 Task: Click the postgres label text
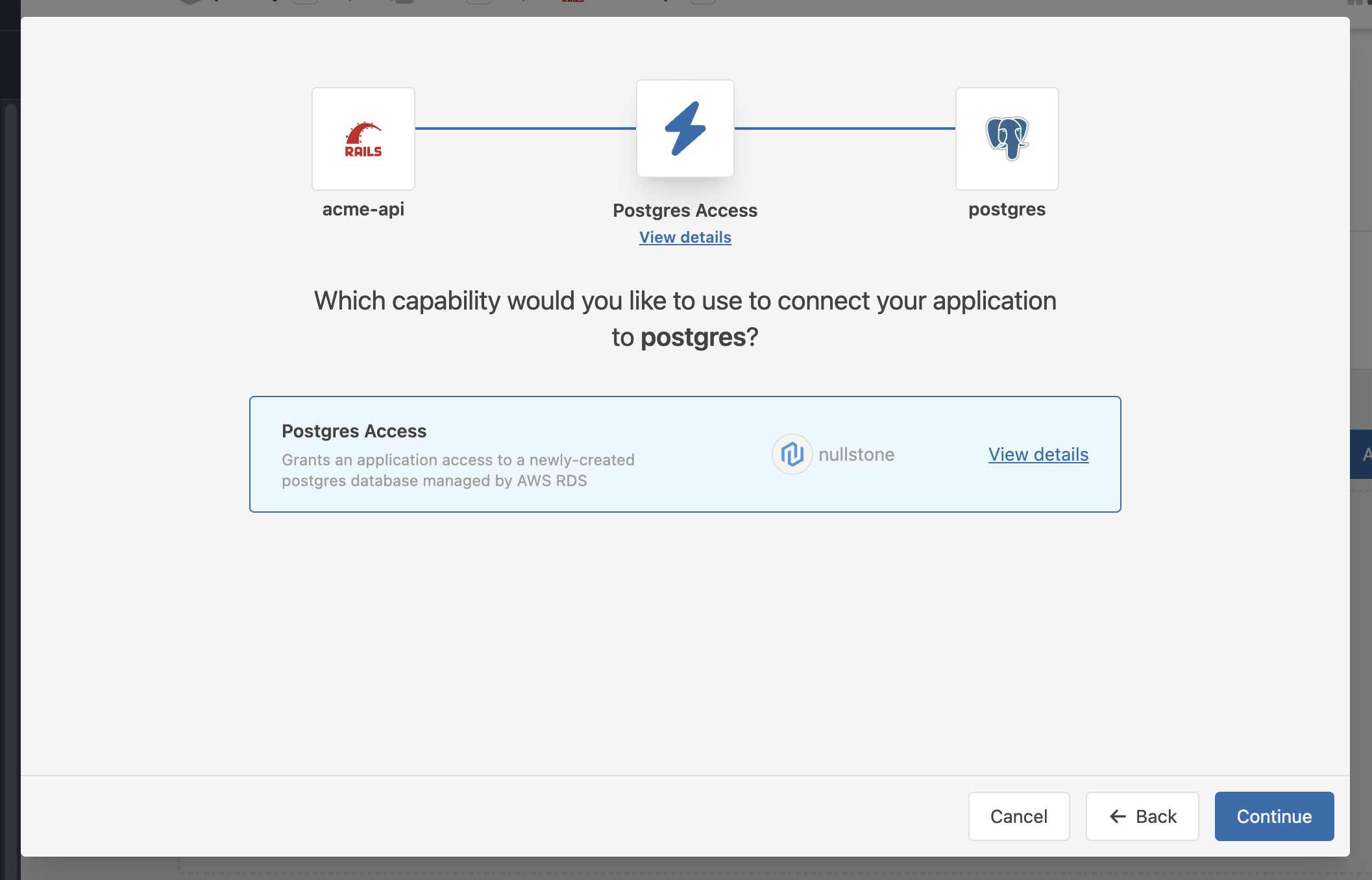(1007, 209)
